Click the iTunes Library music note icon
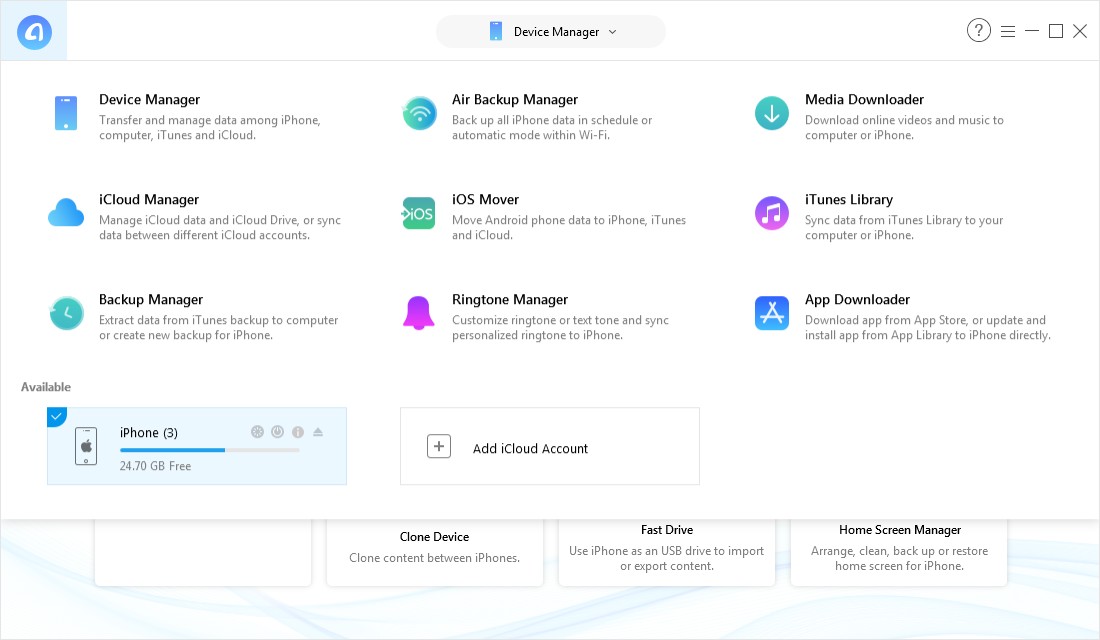 (x=771, y=213)
